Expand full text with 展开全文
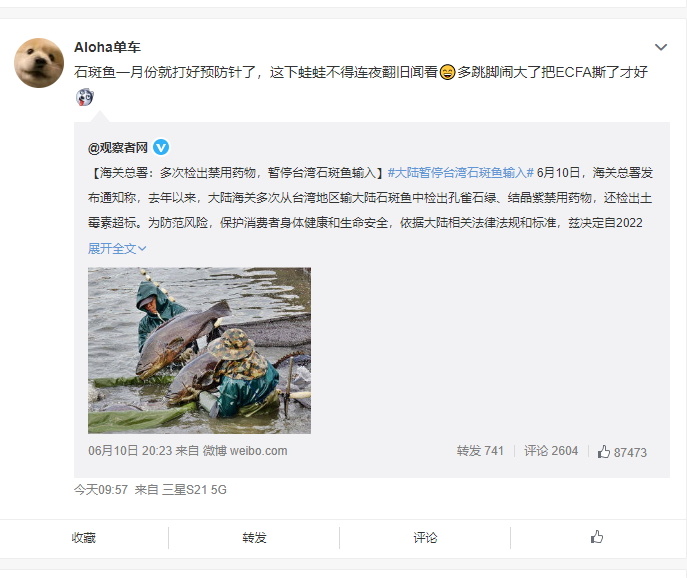Screen dimensions: 687x578 (x=117, y=248)
